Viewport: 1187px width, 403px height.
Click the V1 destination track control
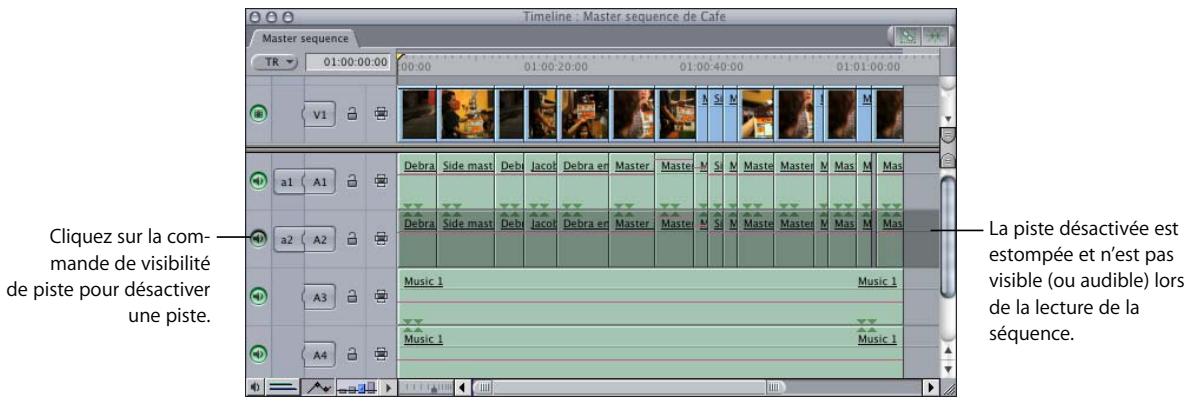320,115
